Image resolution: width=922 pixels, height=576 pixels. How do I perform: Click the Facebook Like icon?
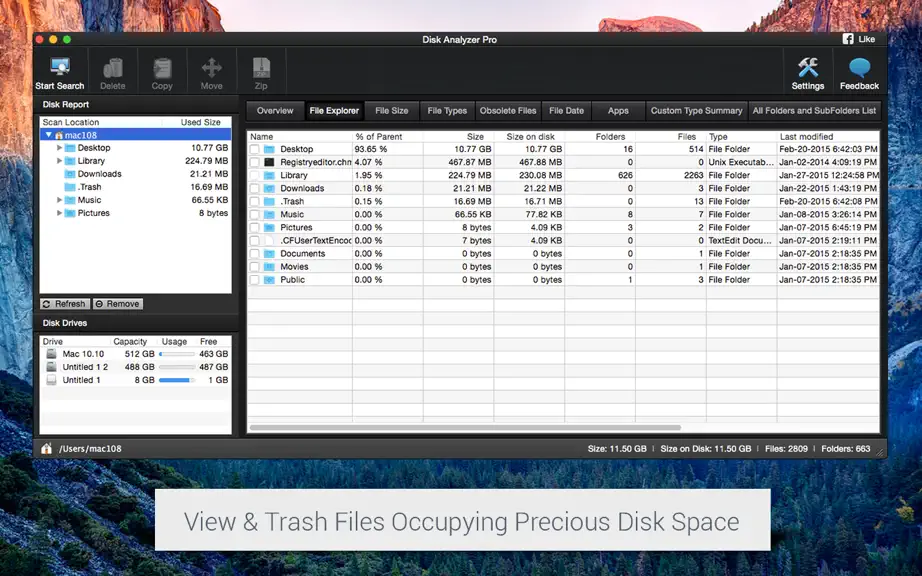coord(848,39)
